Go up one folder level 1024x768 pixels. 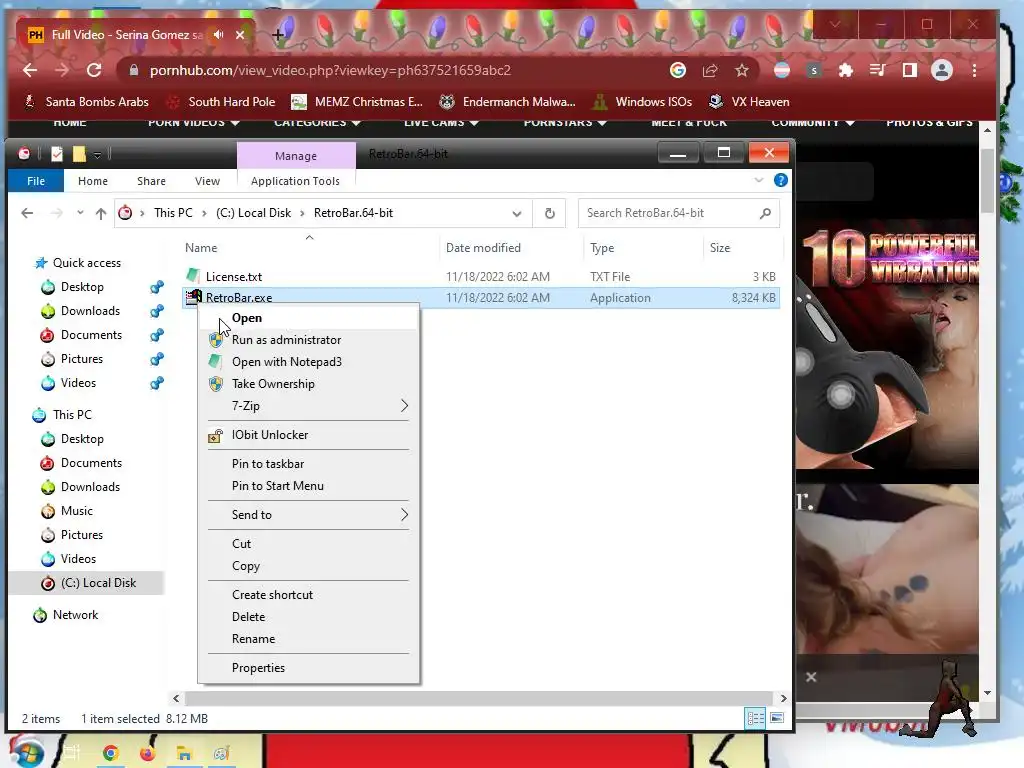[x=101, y=213]
